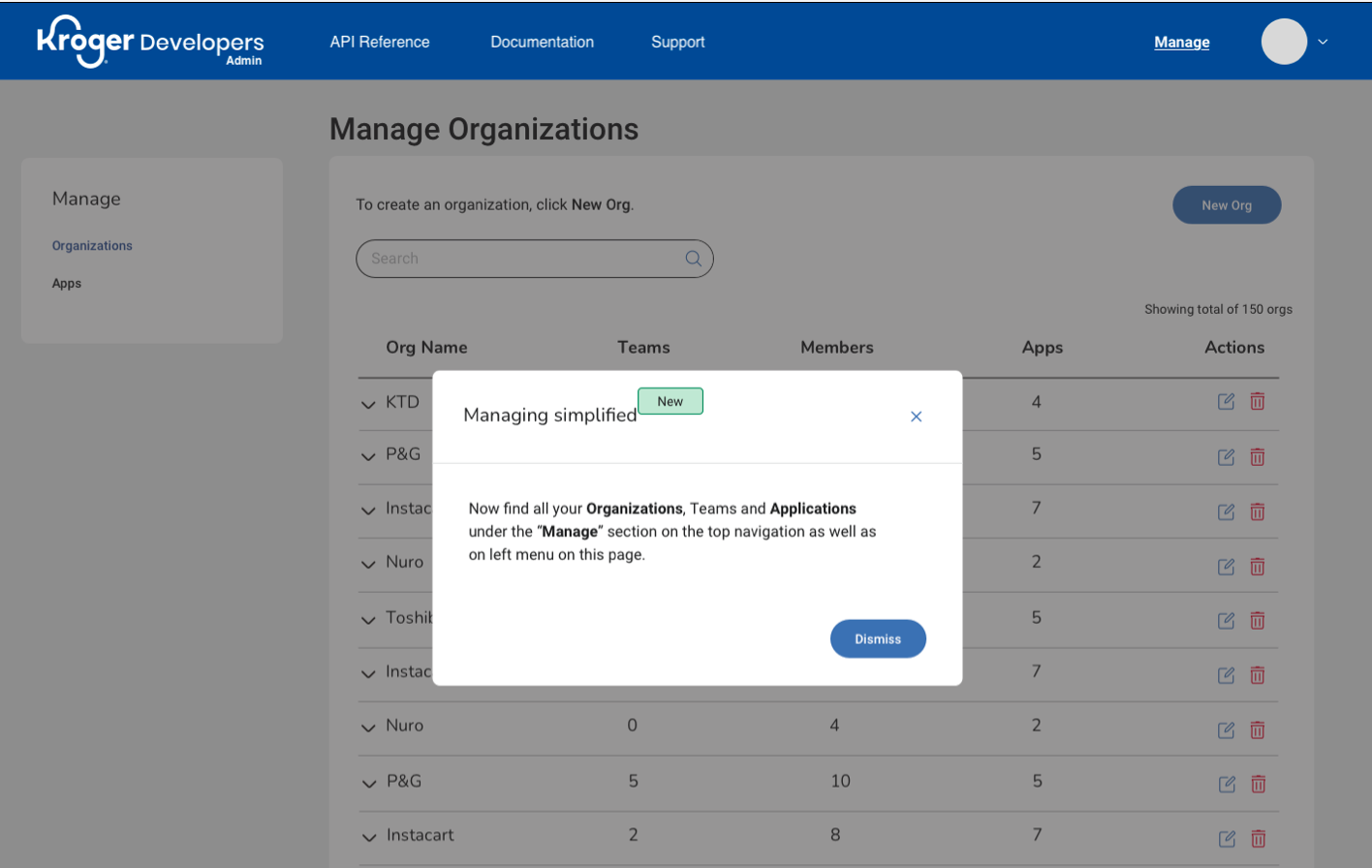
Task: Delete the P&G row just below KTD
Action: [1258, 456]
